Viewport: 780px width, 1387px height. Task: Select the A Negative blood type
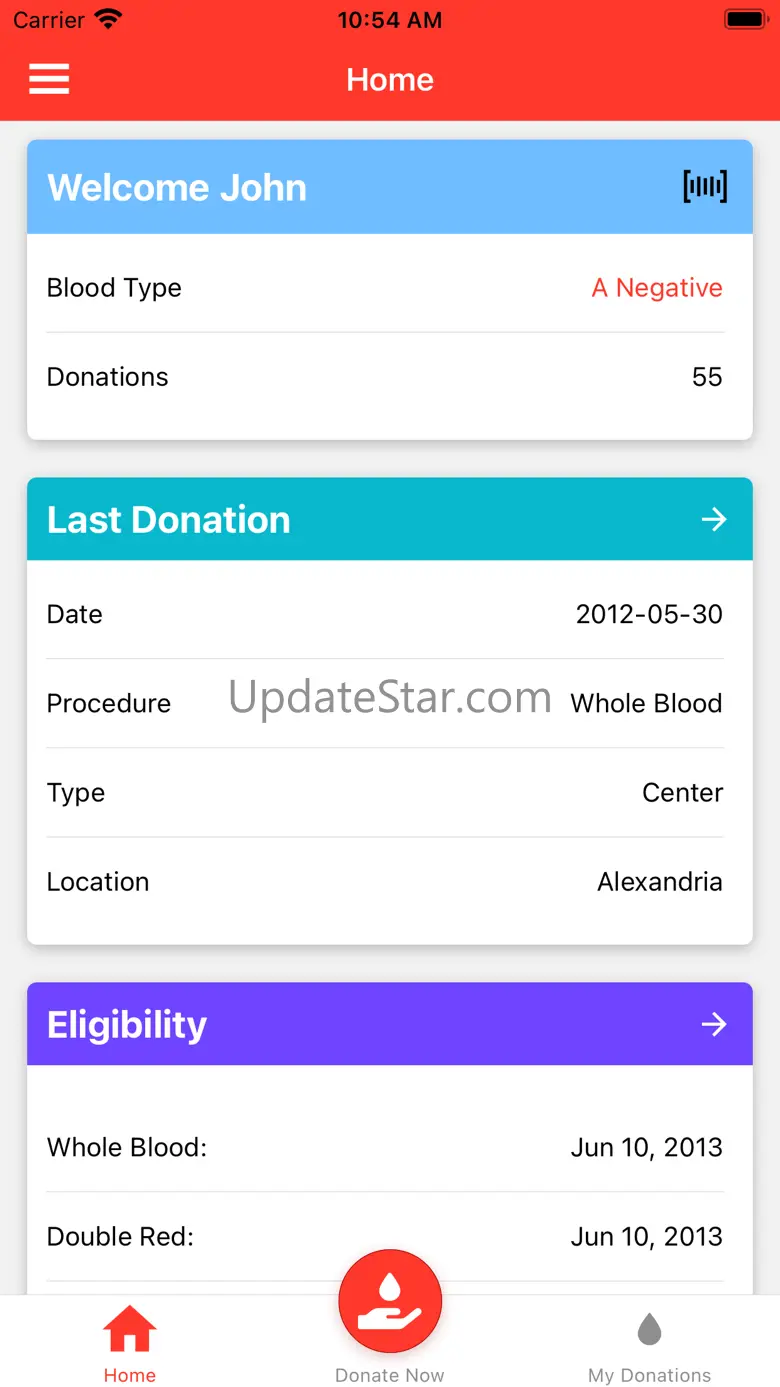click(657, 288)
